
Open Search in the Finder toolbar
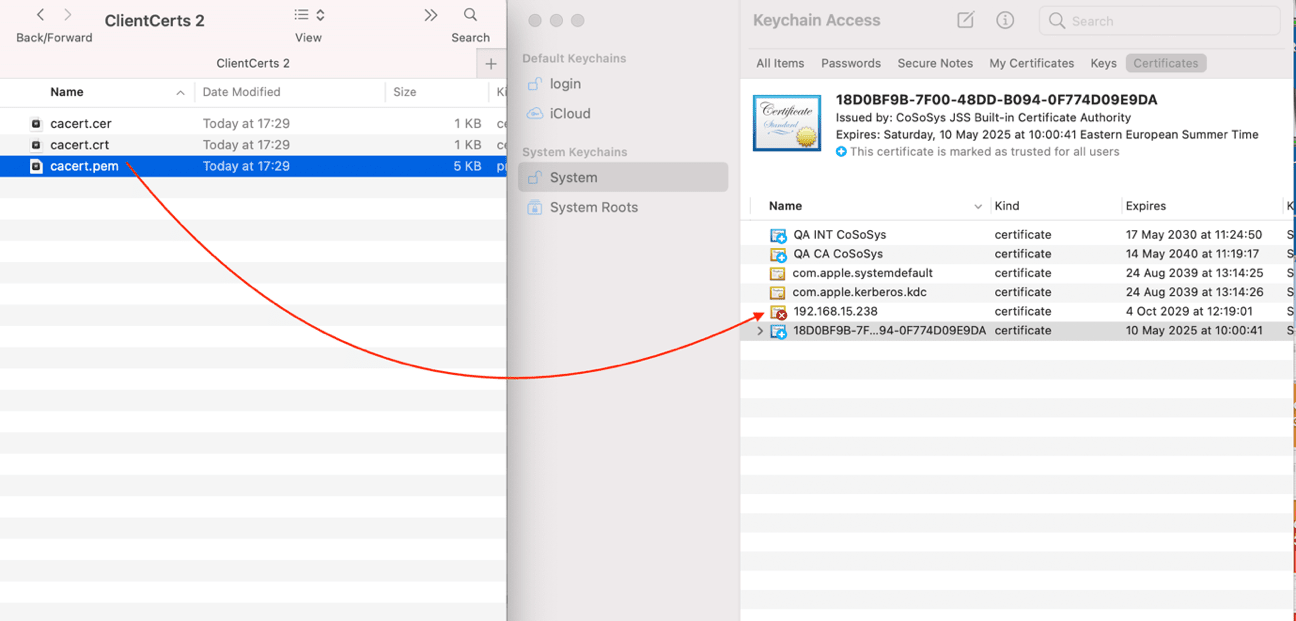point(470,15)
